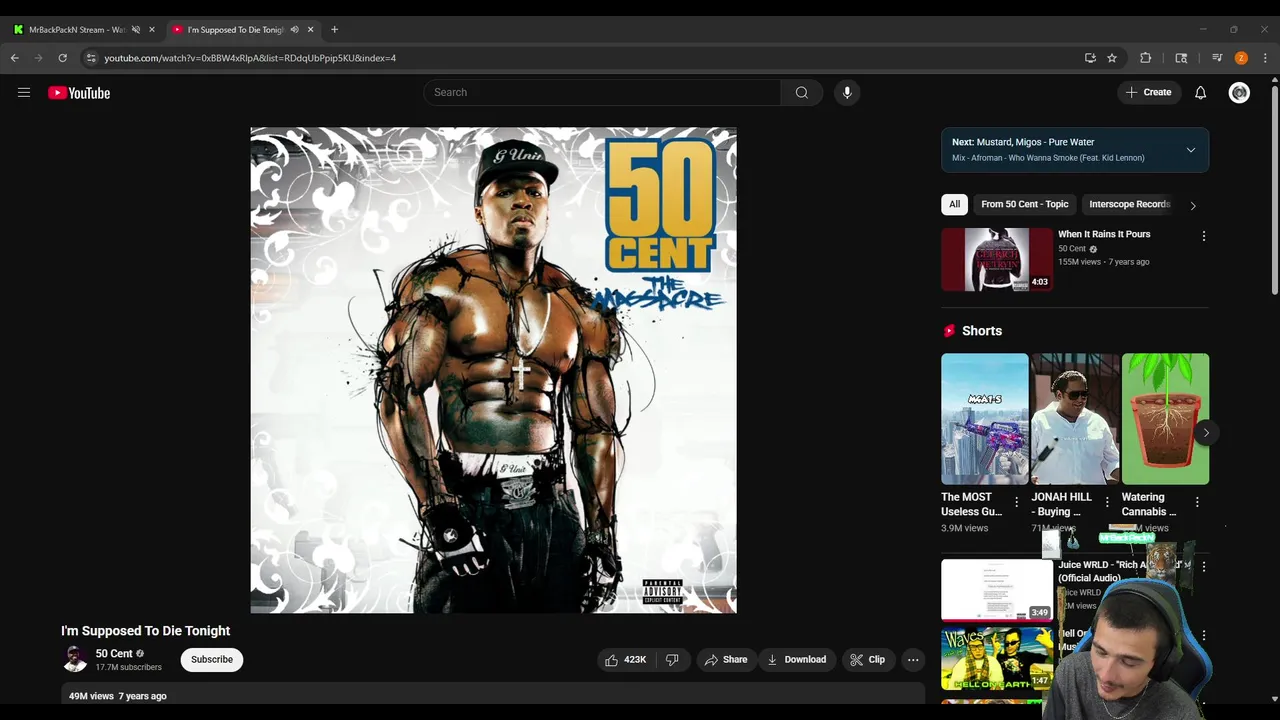The width and height of the screenshot is (1280, 720).
Task: Open When It Rains It Pours title
Action: click(x=1104, y=234)
